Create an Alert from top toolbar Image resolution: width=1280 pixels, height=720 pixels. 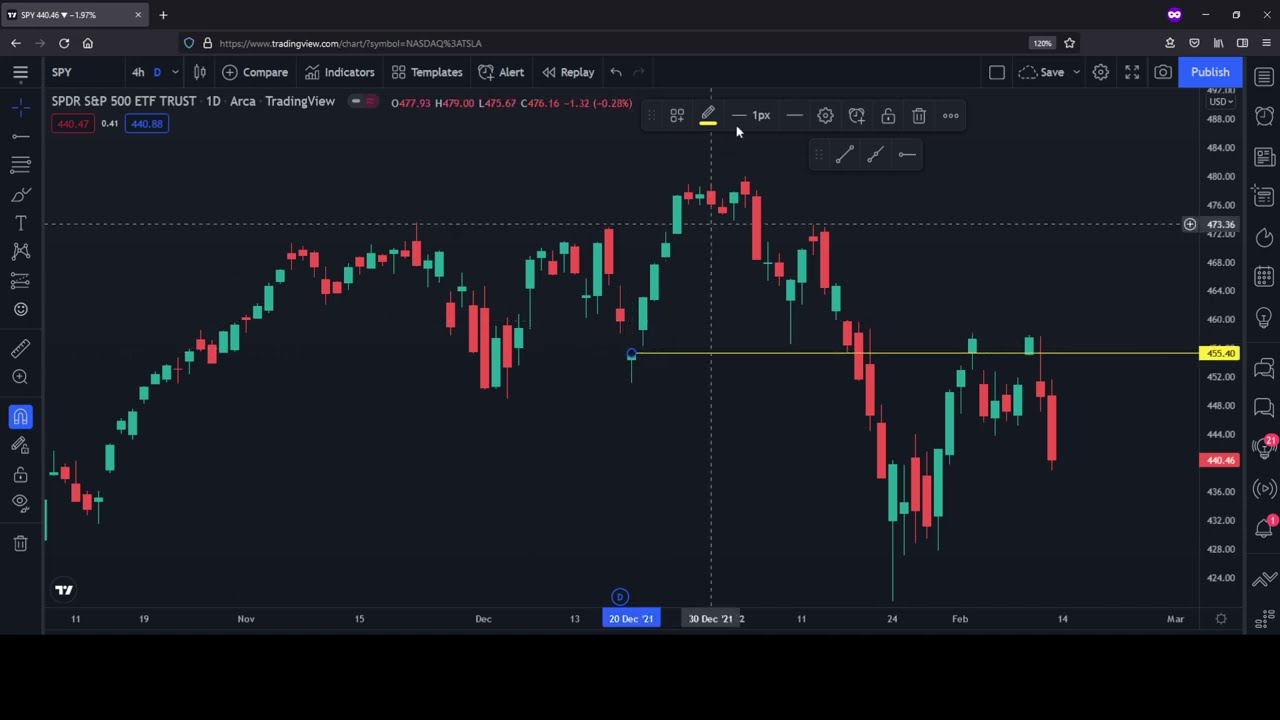(x=501, y=72)
